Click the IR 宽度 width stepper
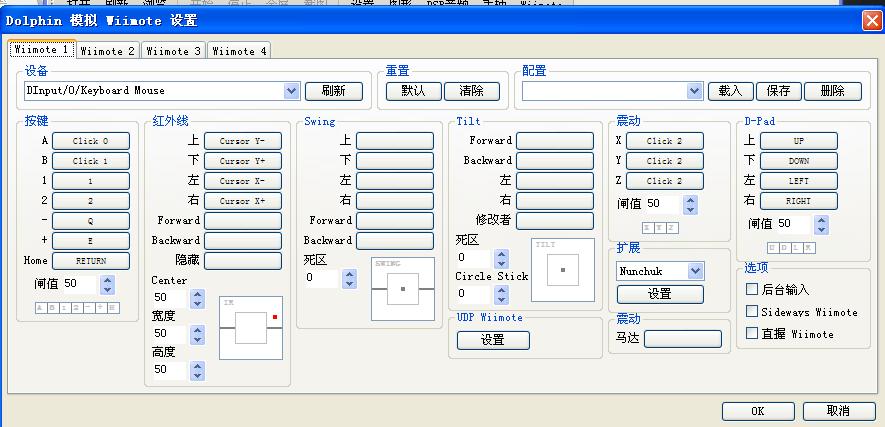Image resolution: width=885 pixels, height=427 pixels. point(197,334)
